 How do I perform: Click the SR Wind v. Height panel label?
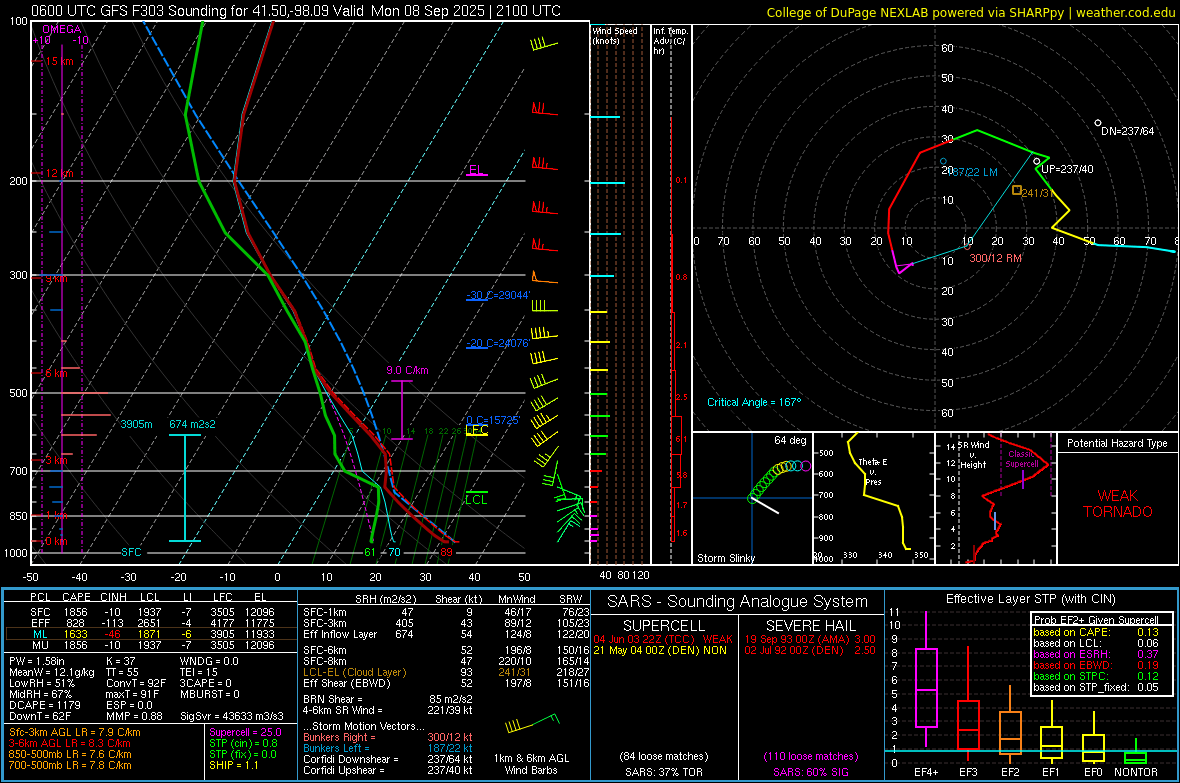coord(973,455)
